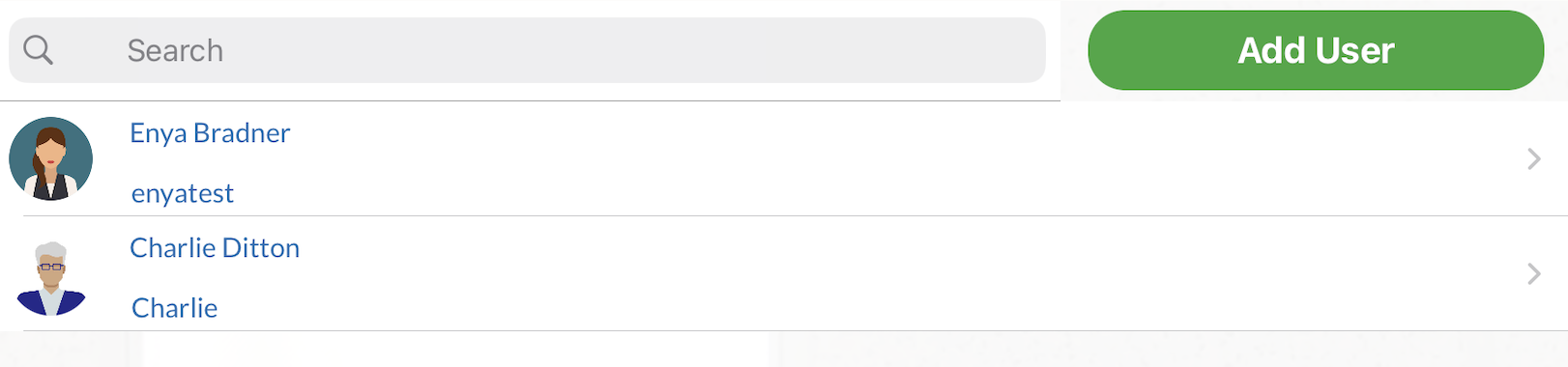Expand Charlie Ditton's row chevron arrow
Image resolution: width=1568 pixels, height=367 pixels.
[x=1533, y=273]
